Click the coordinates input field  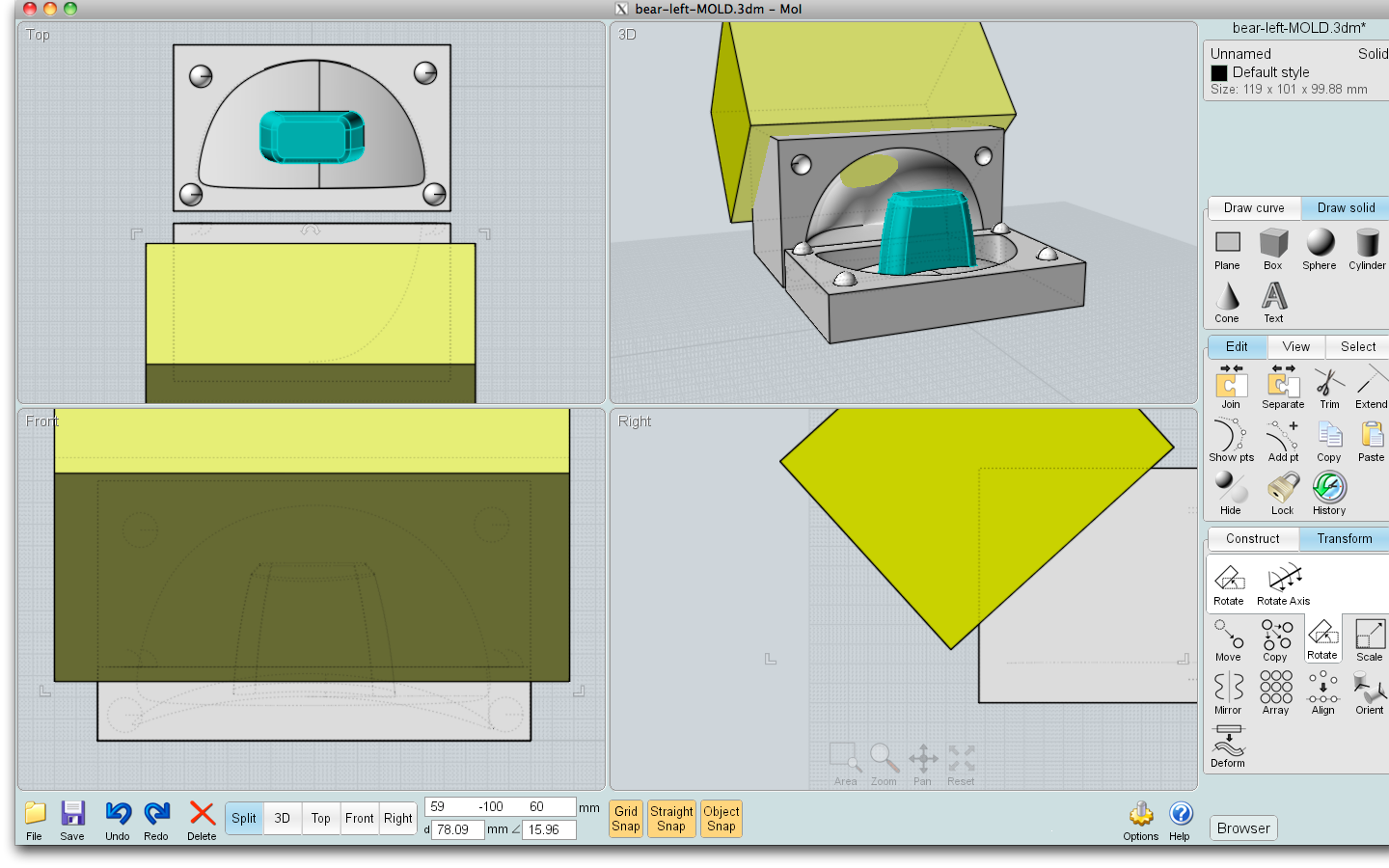coord(500,807)
